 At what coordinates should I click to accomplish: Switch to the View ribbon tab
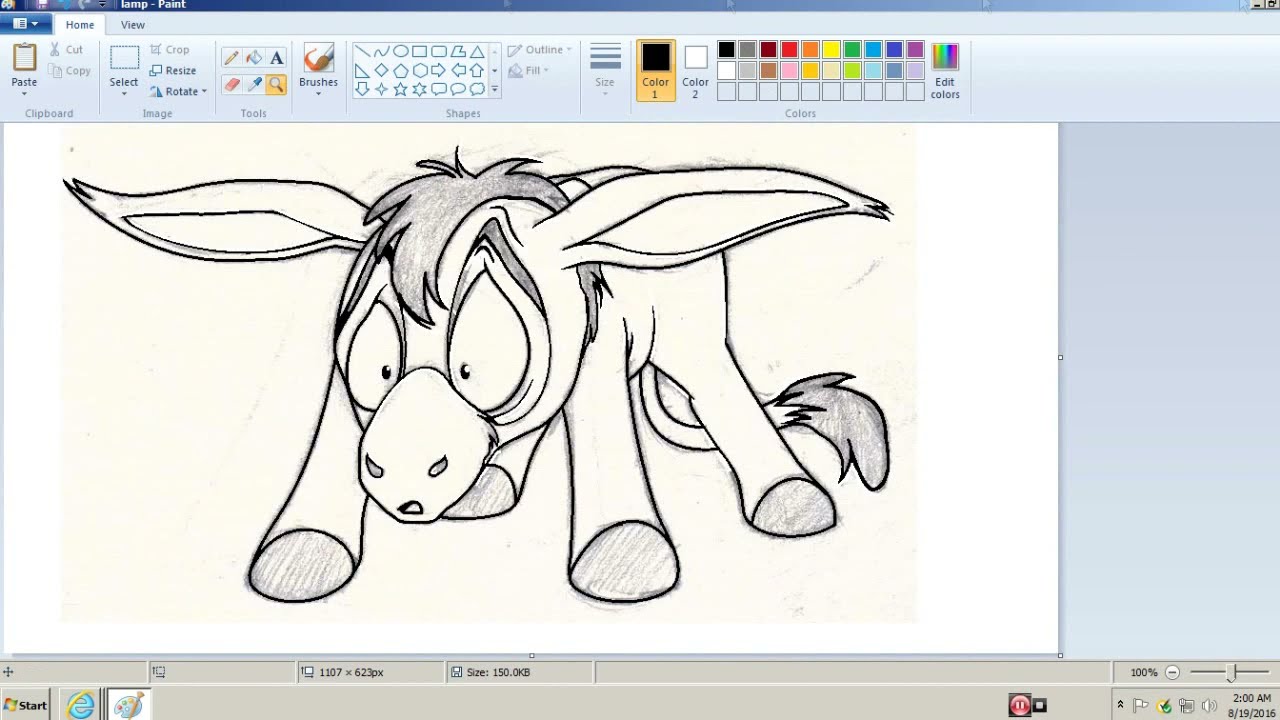pos(132,25)
